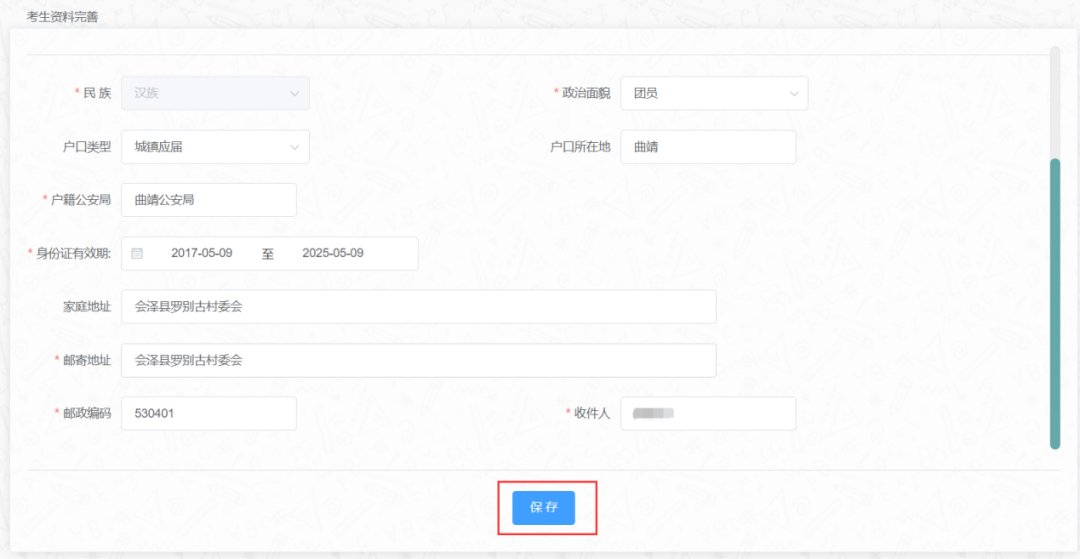The height and width of the screenshot is (559, 1080).
Task: Click the 身份证有效期 label text
Action: 73,253
